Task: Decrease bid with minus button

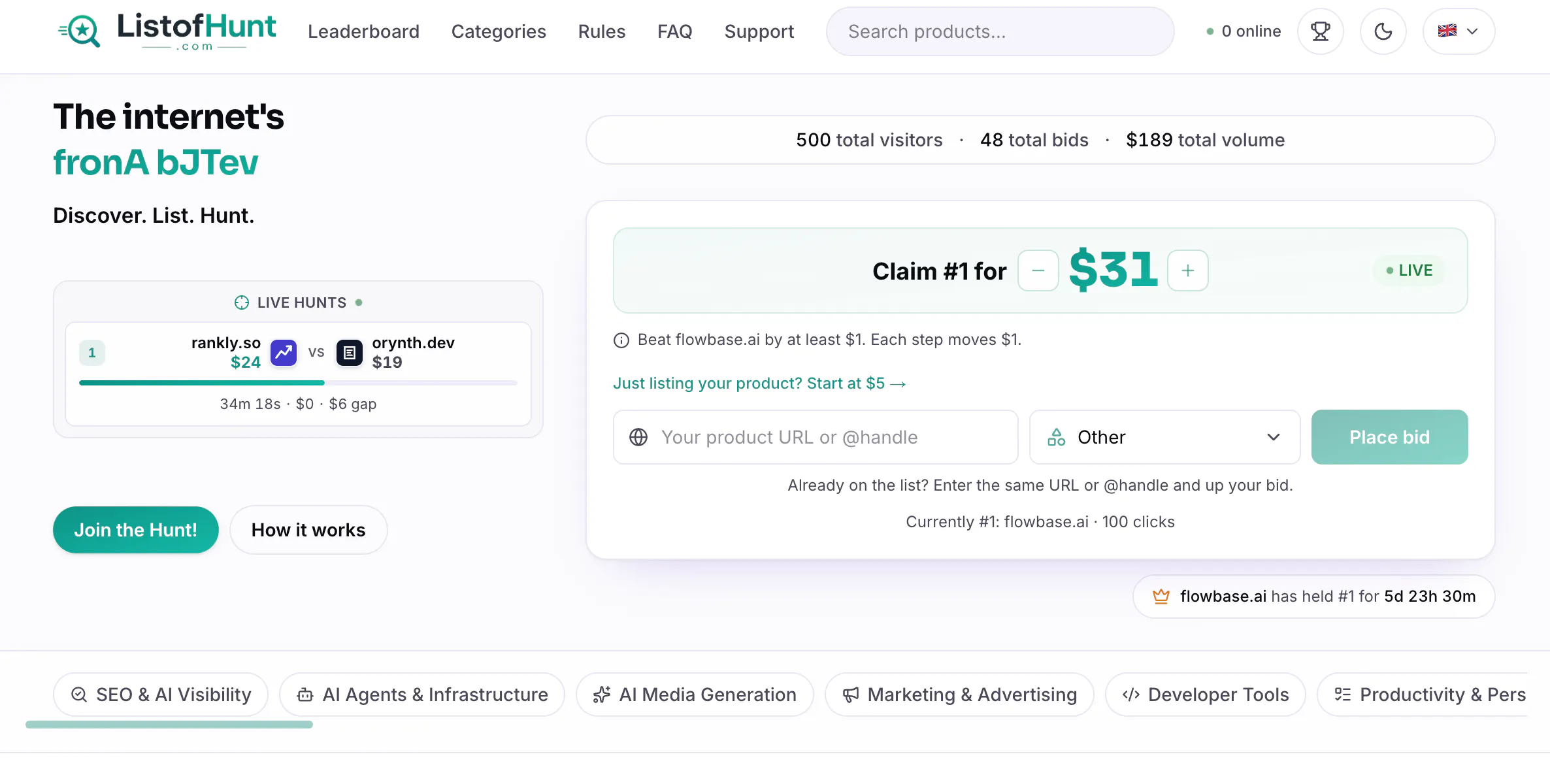Action: [x=1038, y=270]
